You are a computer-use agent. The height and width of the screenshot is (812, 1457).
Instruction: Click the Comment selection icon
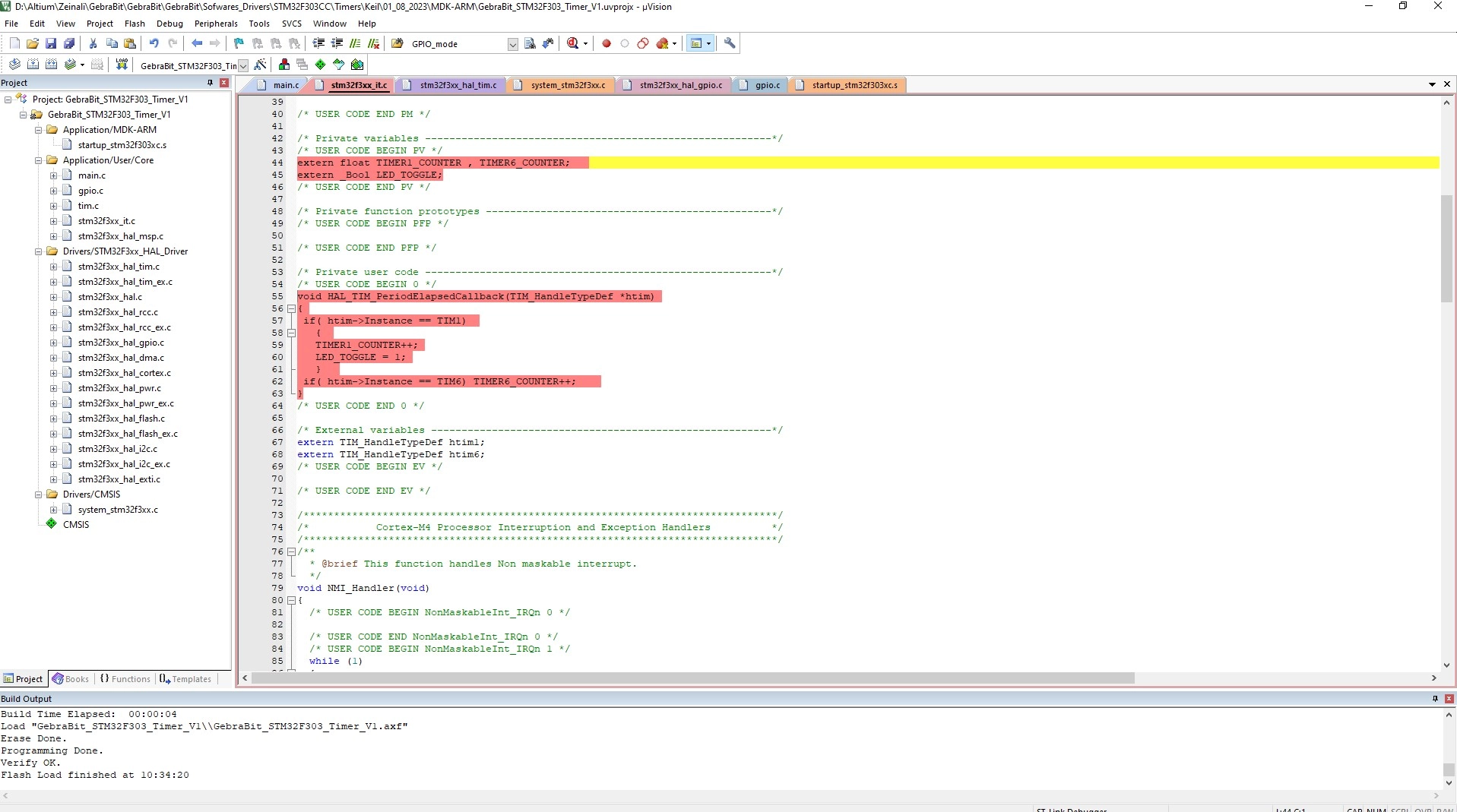coord(355,43)
